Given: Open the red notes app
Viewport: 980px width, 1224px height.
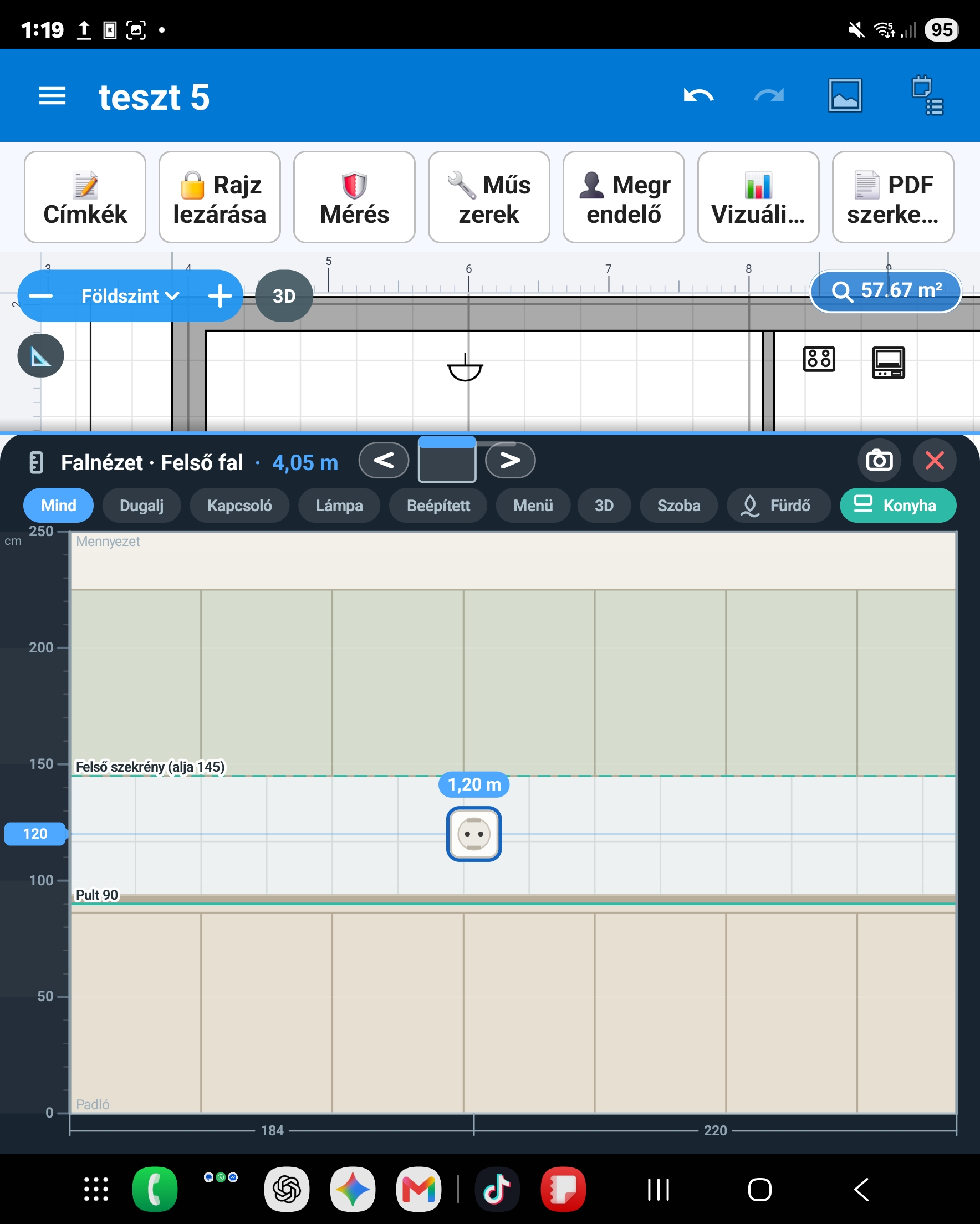Looking at the screenshot, I should point(563,1189).
